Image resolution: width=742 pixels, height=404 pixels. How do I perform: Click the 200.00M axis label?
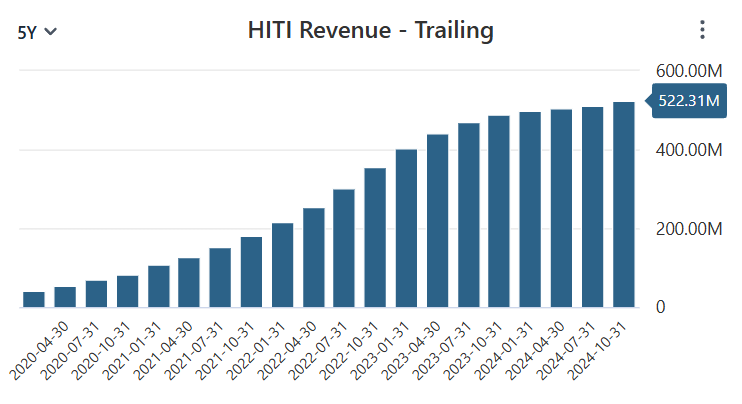[x=689, y=229]
